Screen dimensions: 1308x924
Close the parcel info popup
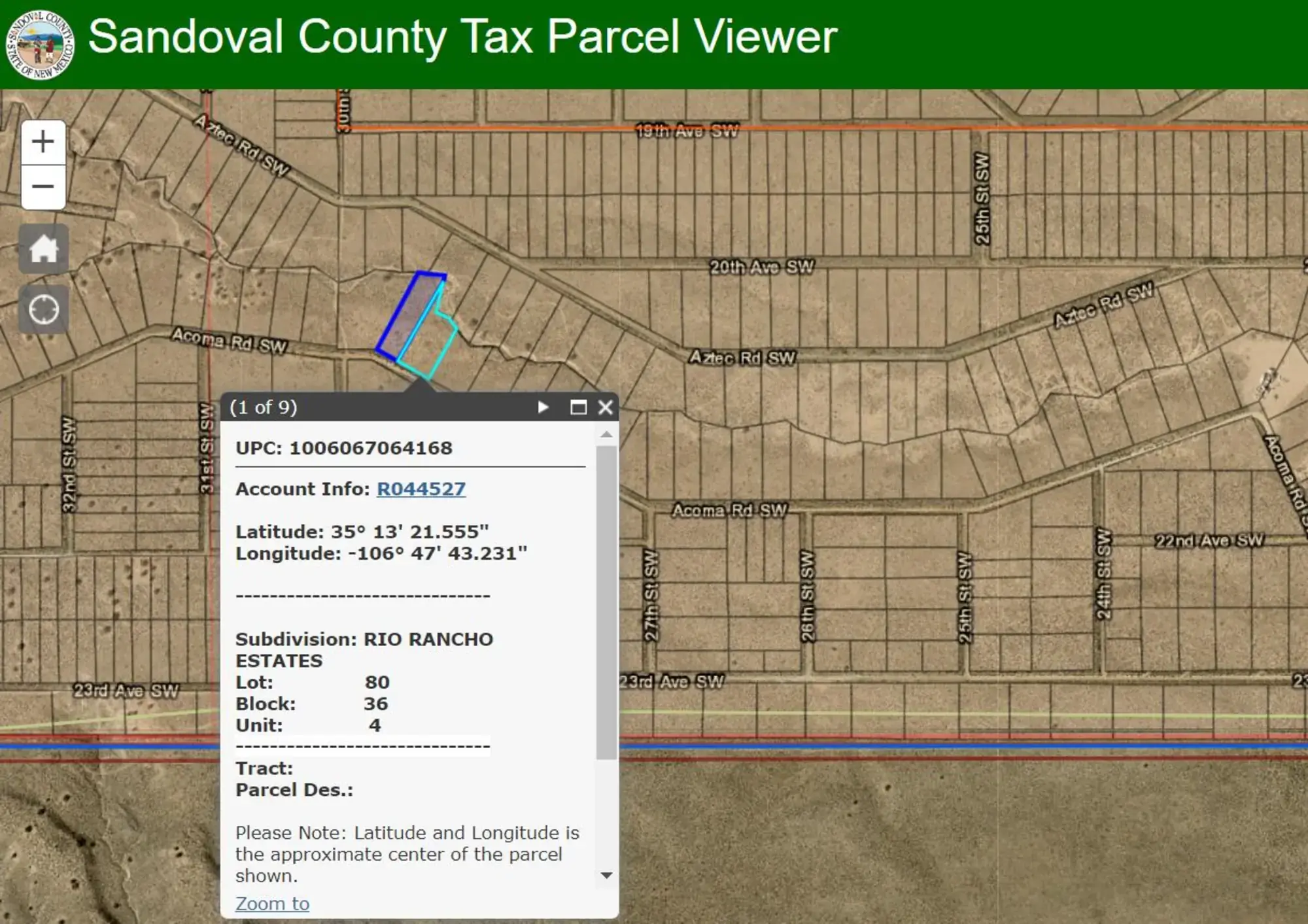(606, 407)
